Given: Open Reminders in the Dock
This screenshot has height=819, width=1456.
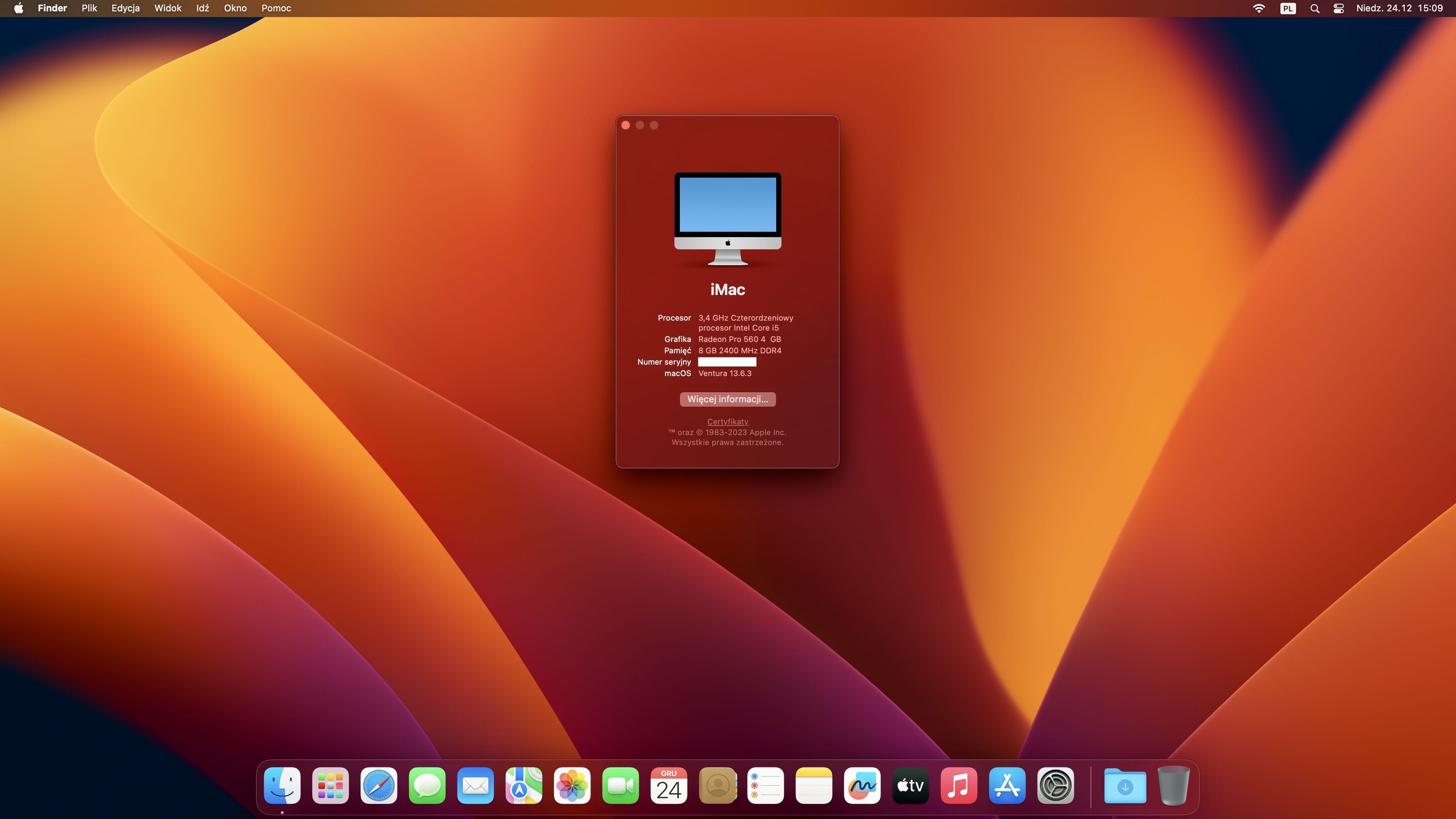Looking at the screenshot, I should 765,785.
